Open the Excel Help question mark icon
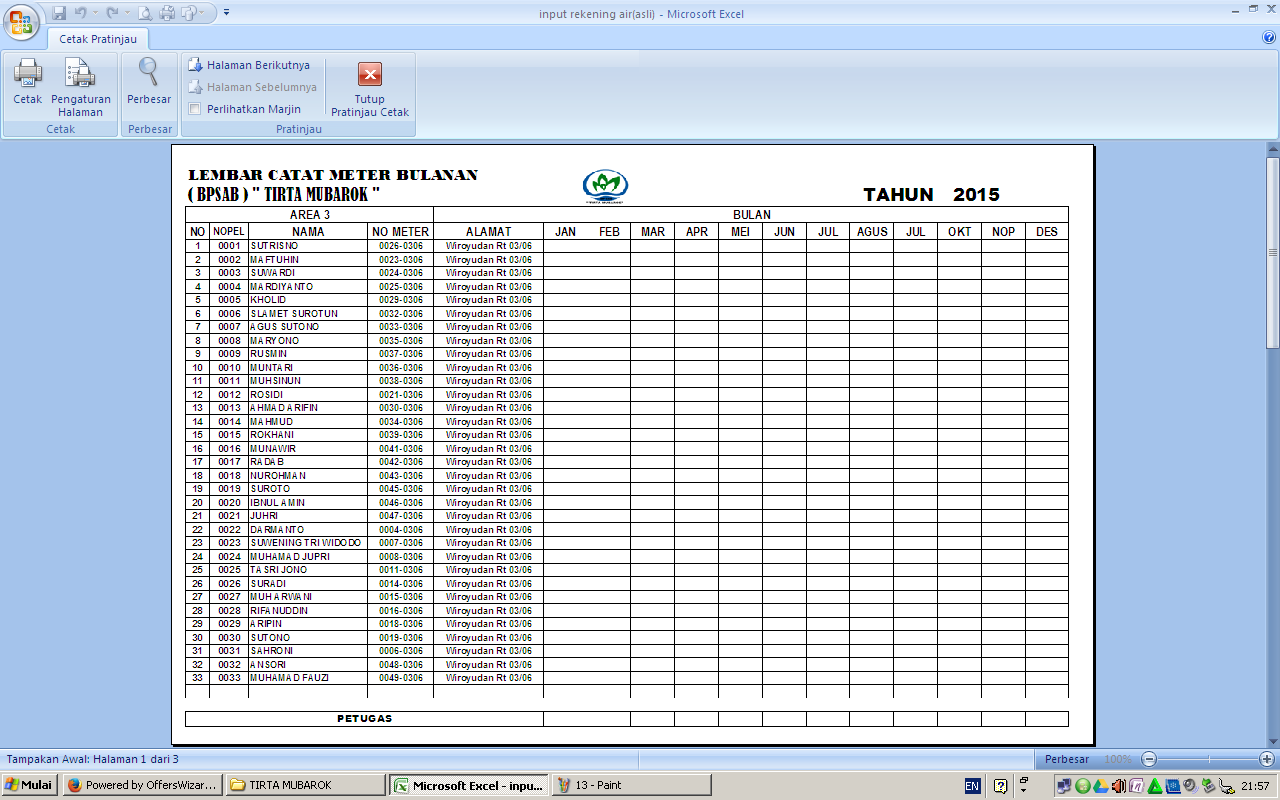This screenshot has width=1280, height=800. pyautogui.click(x=1269, y=37)
